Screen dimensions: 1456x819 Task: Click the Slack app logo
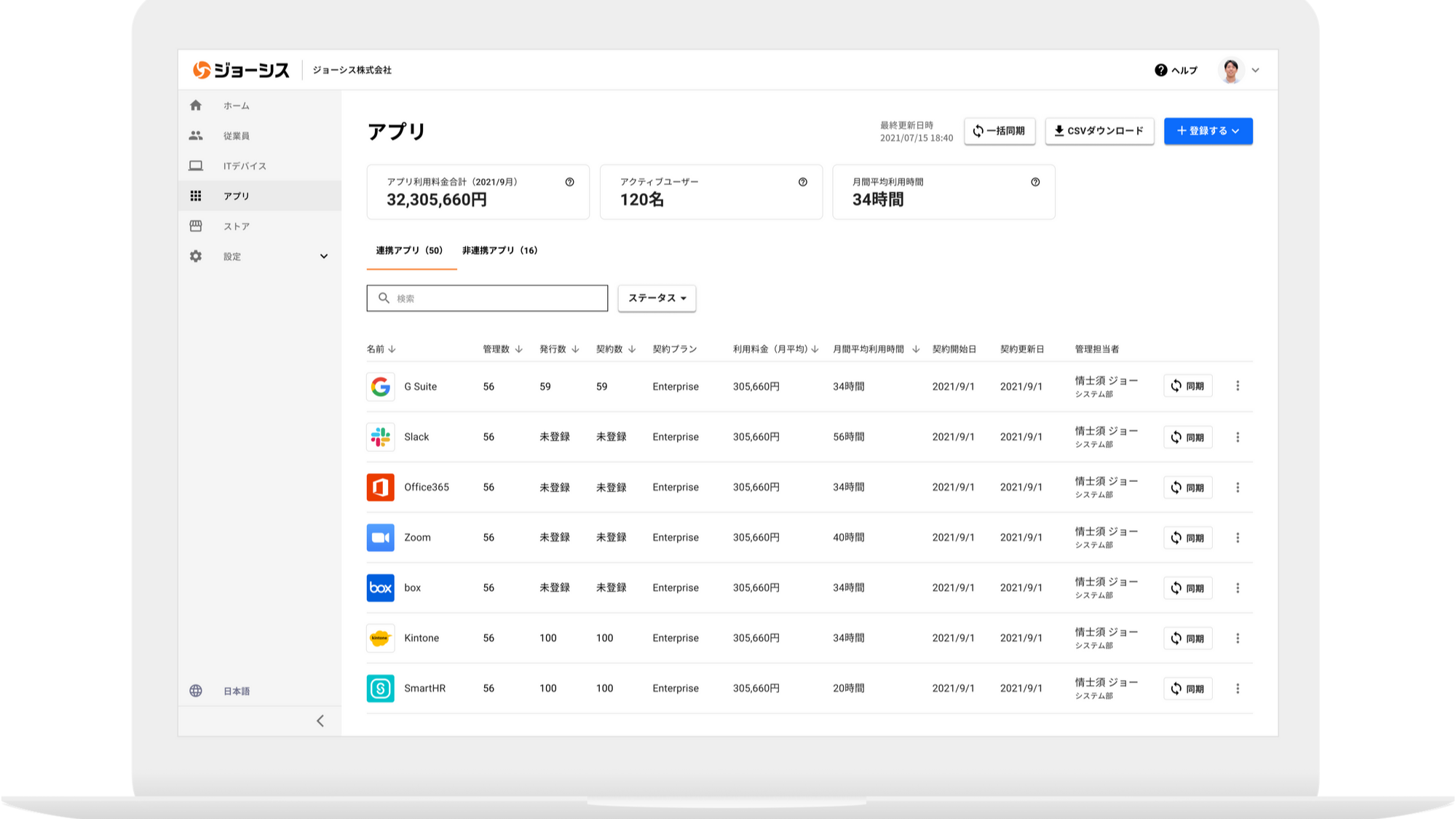[380, 437]
